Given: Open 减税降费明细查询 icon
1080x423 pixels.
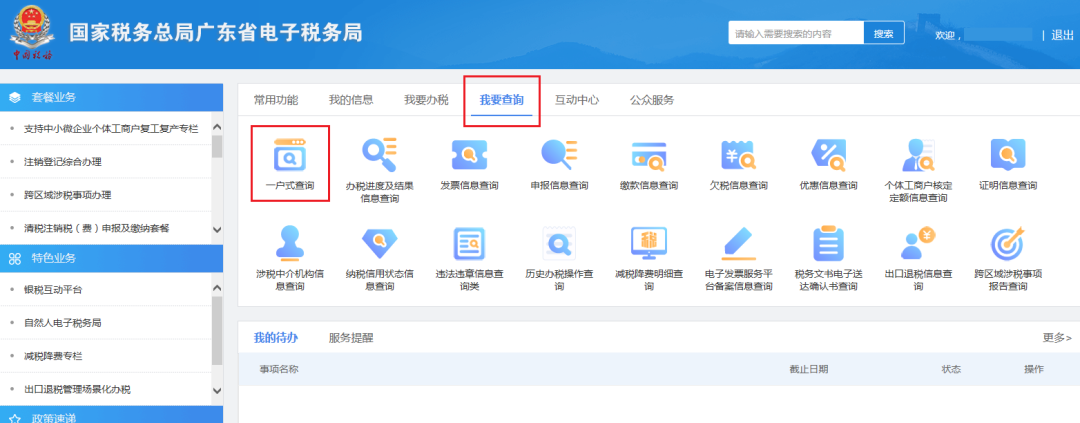Looking at the screenshot, I should coord(648,243).
